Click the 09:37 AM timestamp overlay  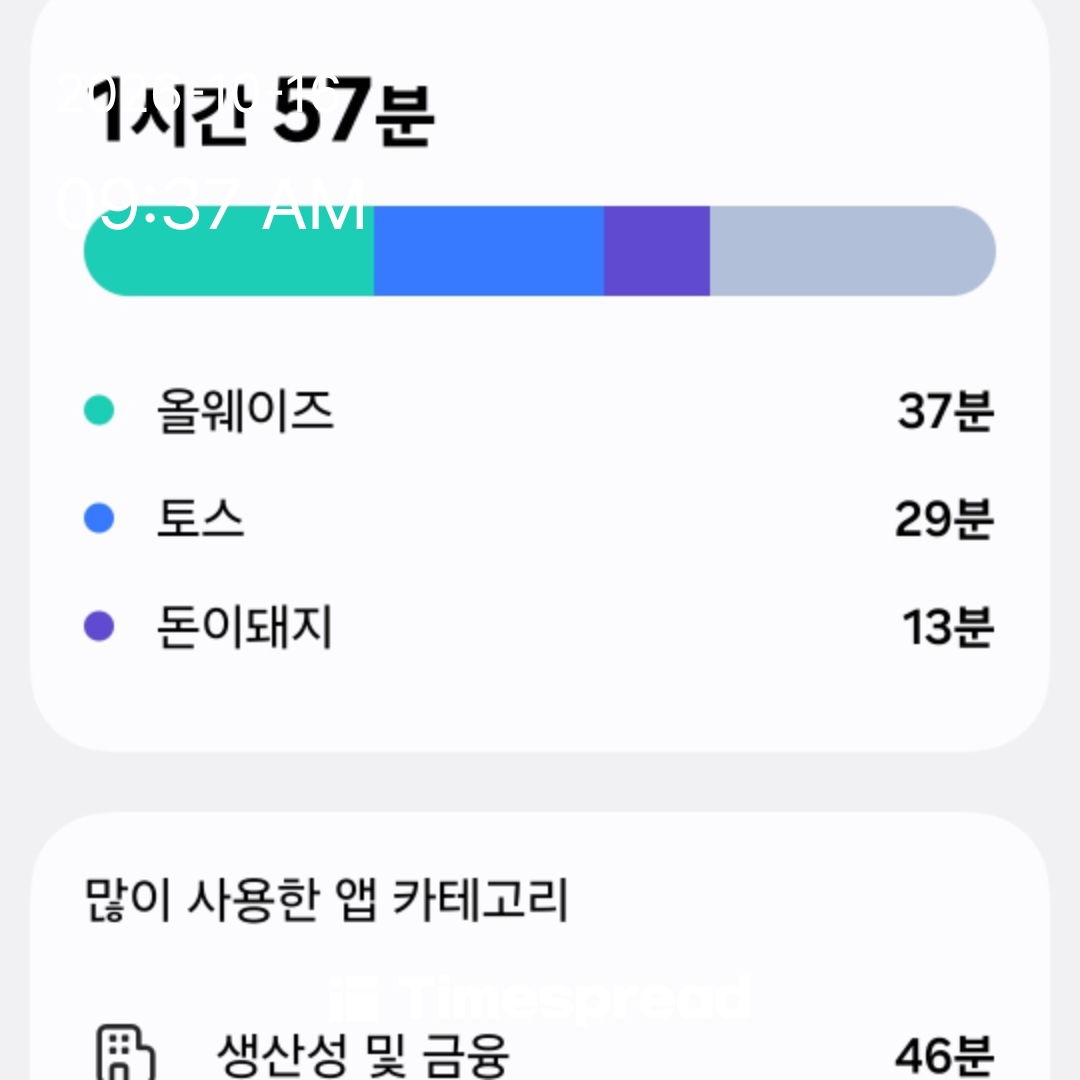pos(210,204)
